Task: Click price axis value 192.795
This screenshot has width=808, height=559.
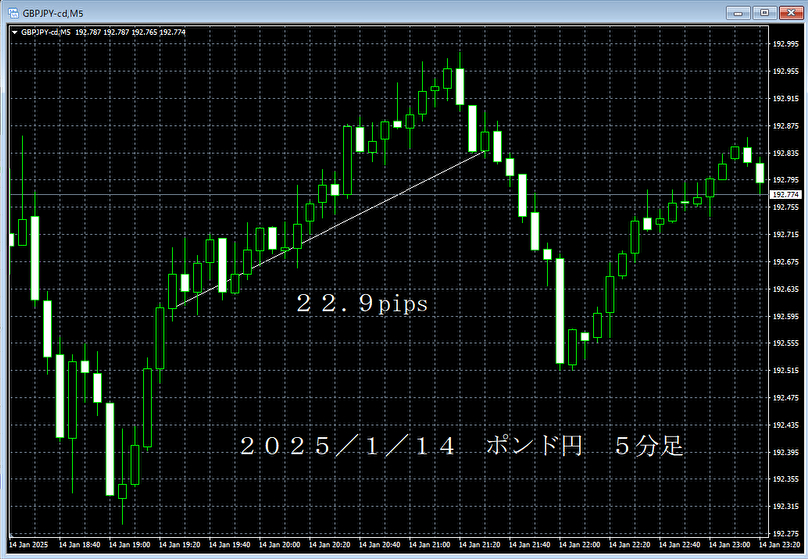Action: [x=786, y=180]
